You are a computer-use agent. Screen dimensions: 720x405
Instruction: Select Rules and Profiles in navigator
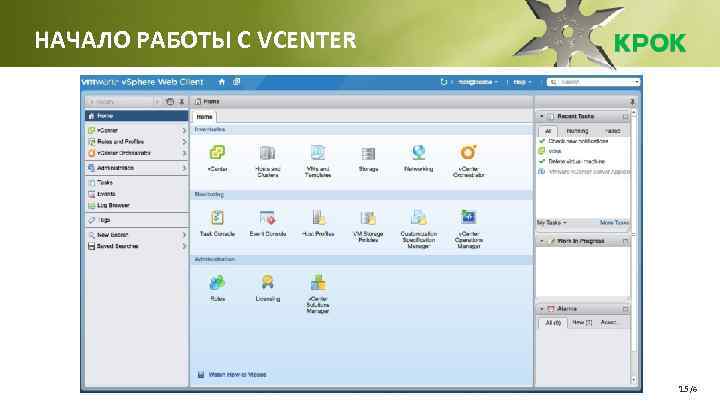(x=136, y=142)
